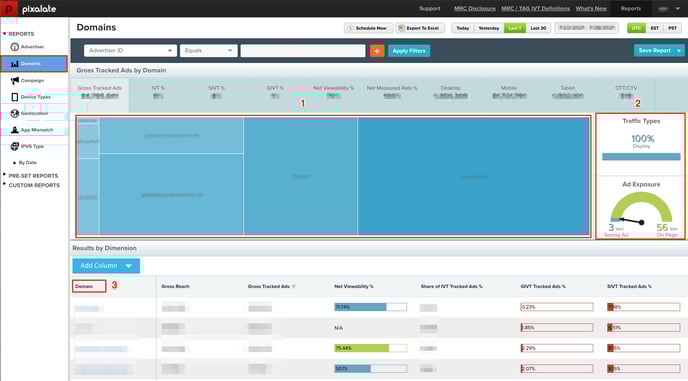Open the By Date sub-report
This screenshot has width=688, height=381.
click(28, 162)
